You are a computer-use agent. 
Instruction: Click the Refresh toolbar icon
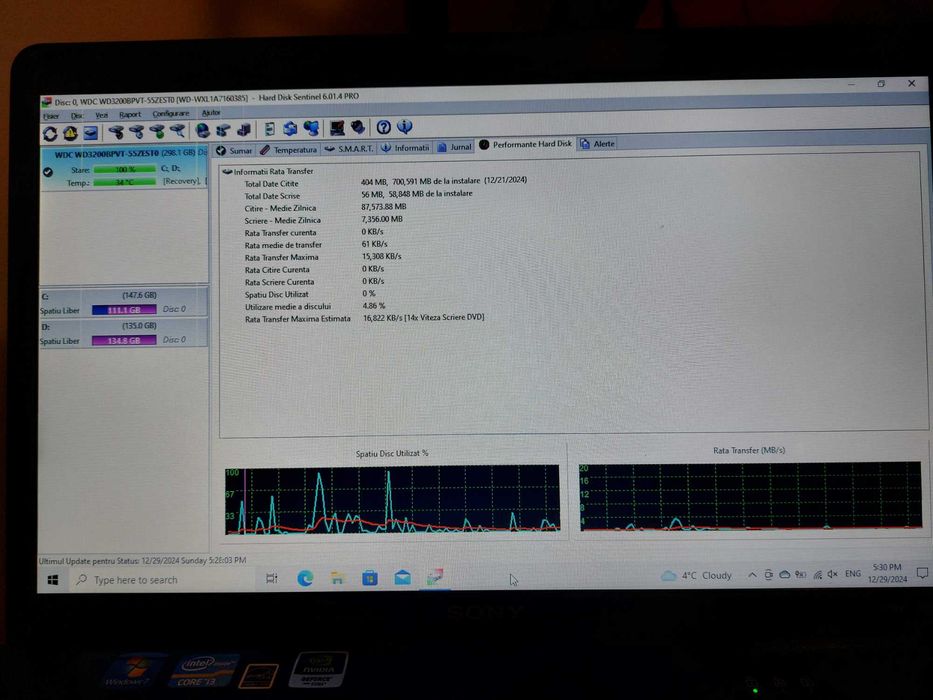(50, 134)
